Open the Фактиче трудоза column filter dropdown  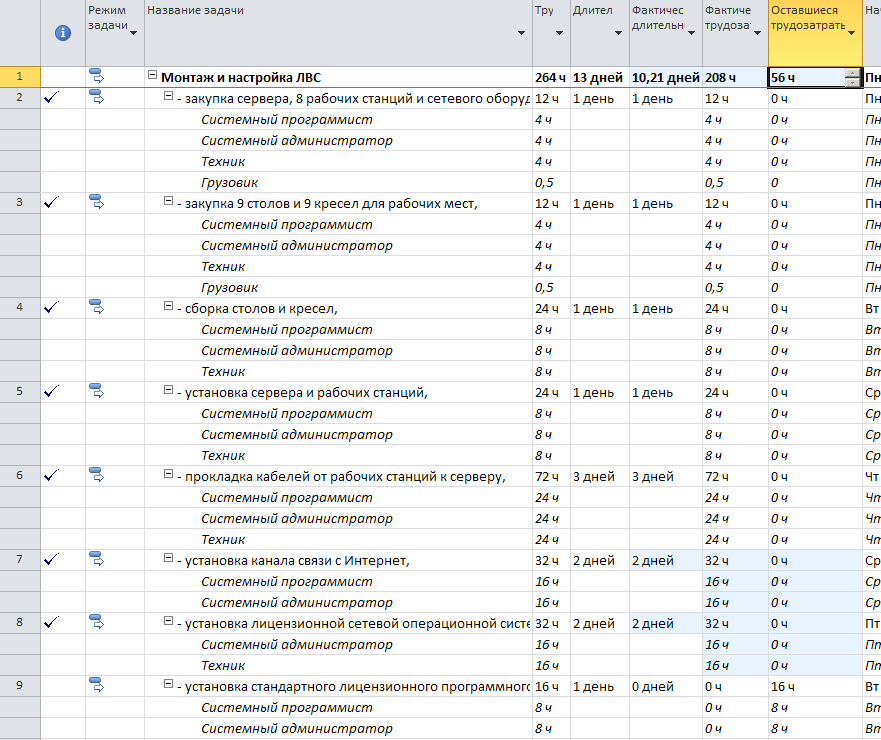point(757,33)
